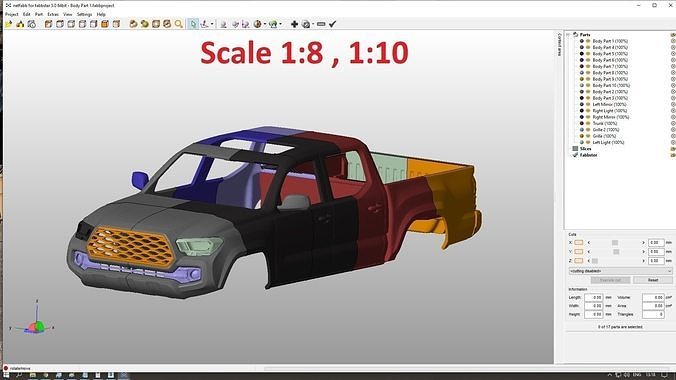Screen dimensions: 676x380
Task: Click the tan icon beside Left Mirror
Action: click(588, 104)
